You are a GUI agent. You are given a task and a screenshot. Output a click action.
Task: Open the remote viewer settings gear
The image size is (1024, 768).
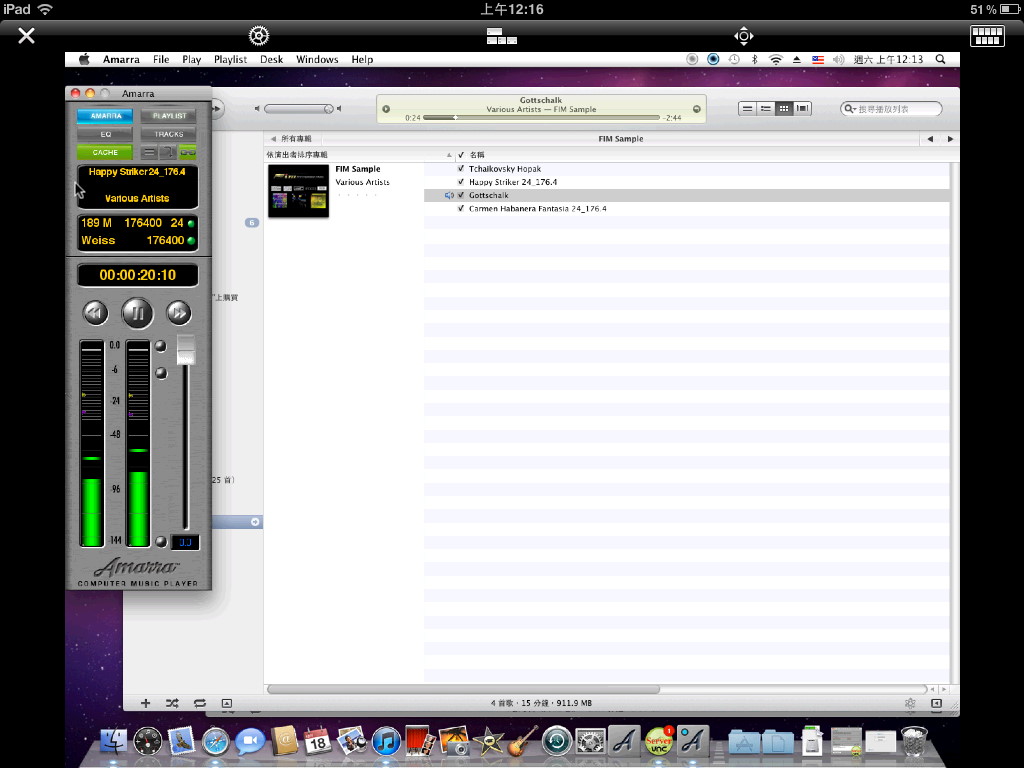pos(259,35)
